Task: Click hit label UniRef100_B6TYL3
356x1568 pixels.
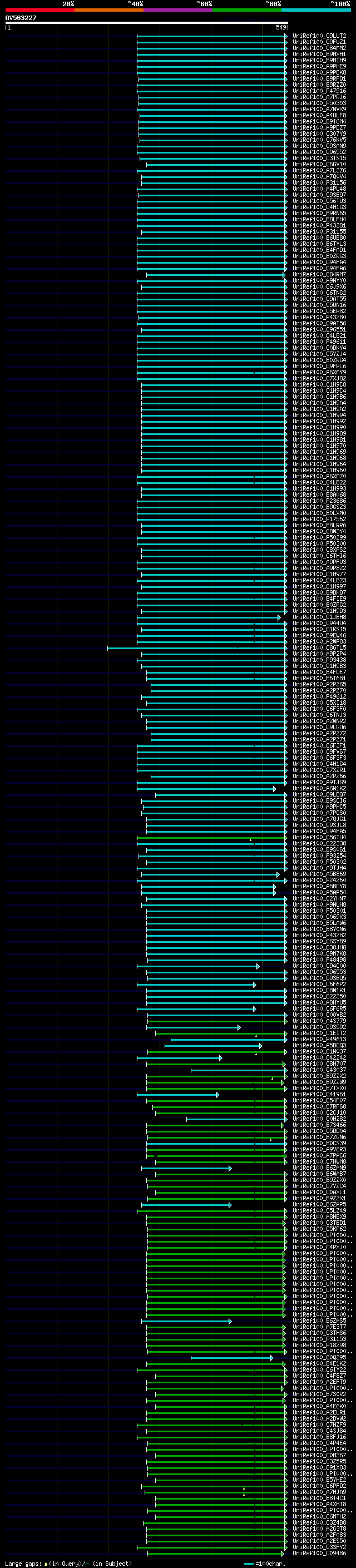Action: click(319, 244)
